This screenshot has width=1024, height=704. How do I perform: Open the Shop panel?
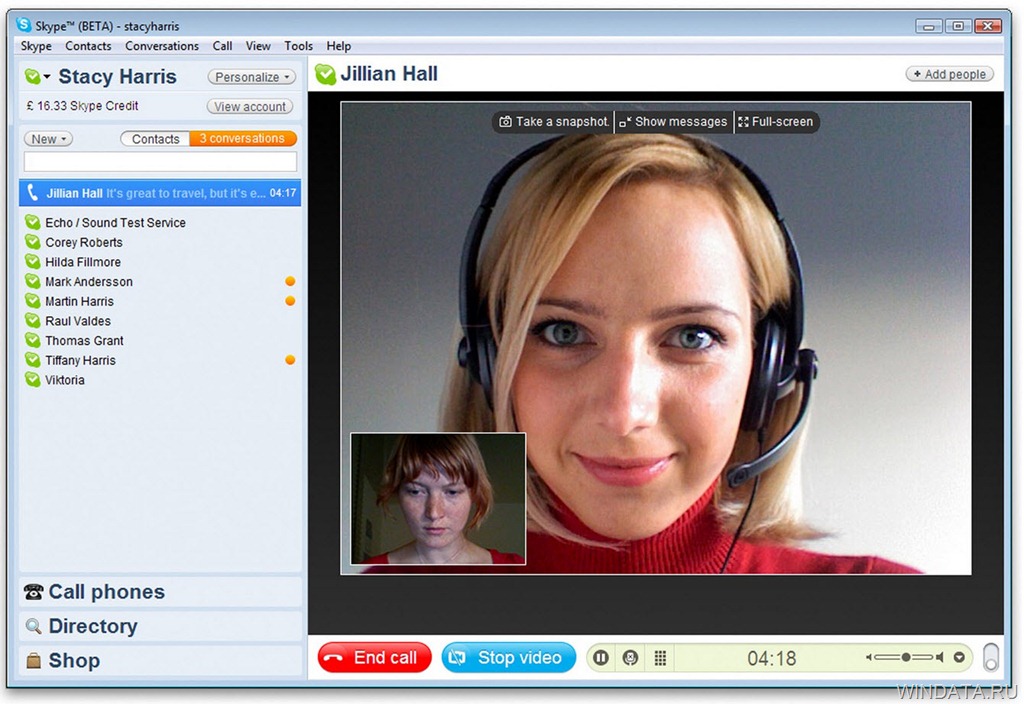coord(160,660)
